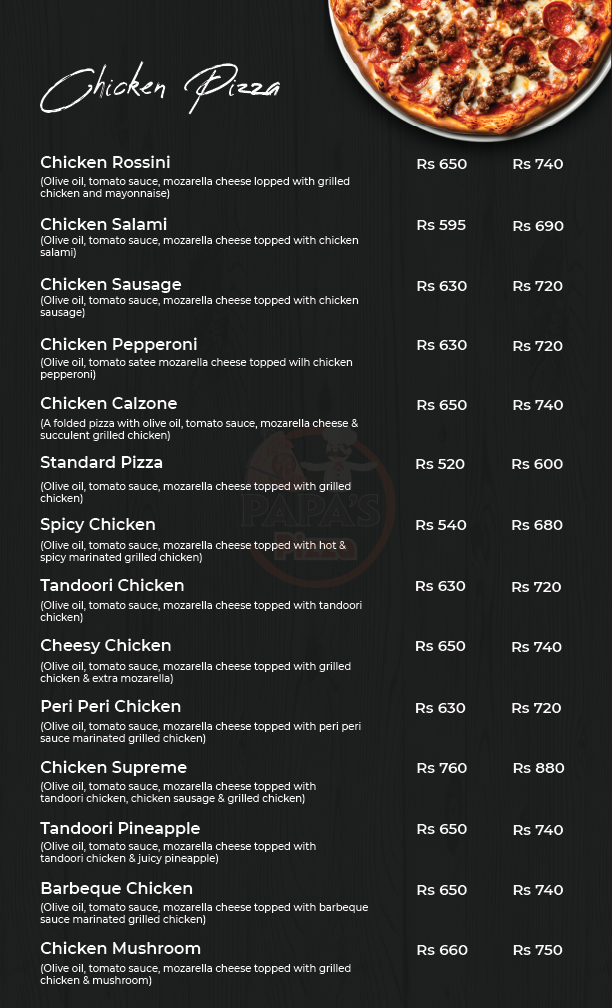
Task: Pick Spicy Chicken's Rs 680 price
Action: pyautogui.click(x=537, y=525)
